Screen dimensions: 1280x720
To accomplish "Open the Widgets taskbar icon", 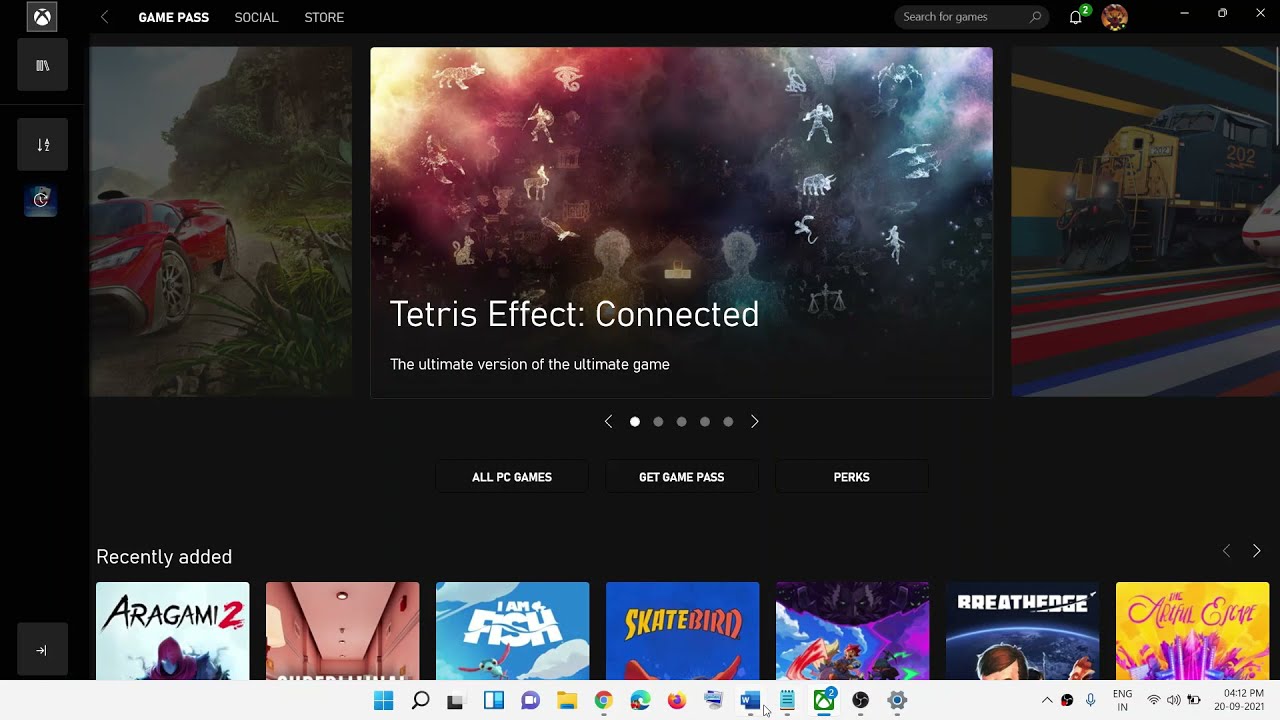I will (x=493, y=701).
